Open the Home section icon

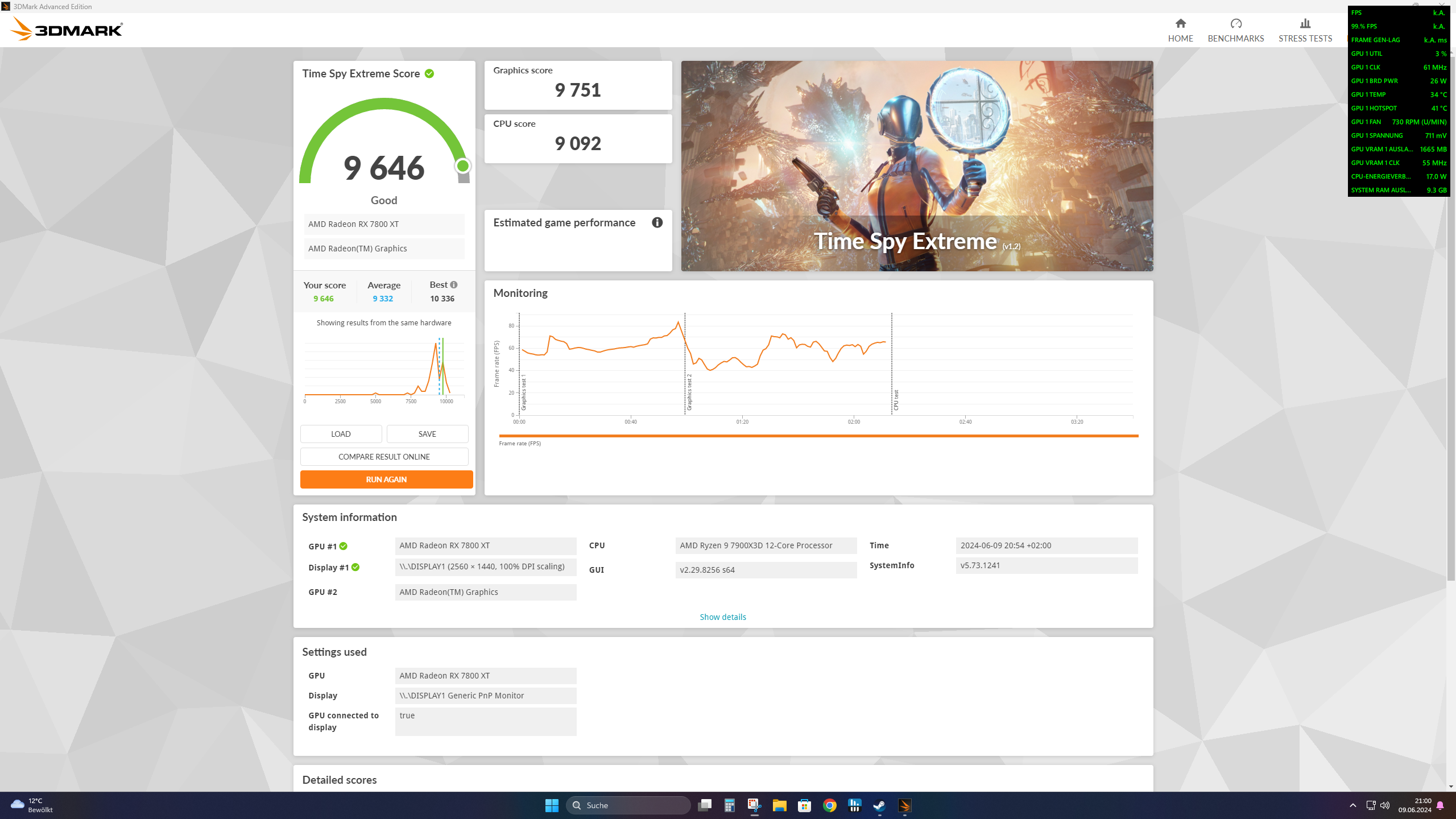pos(1180,23)
